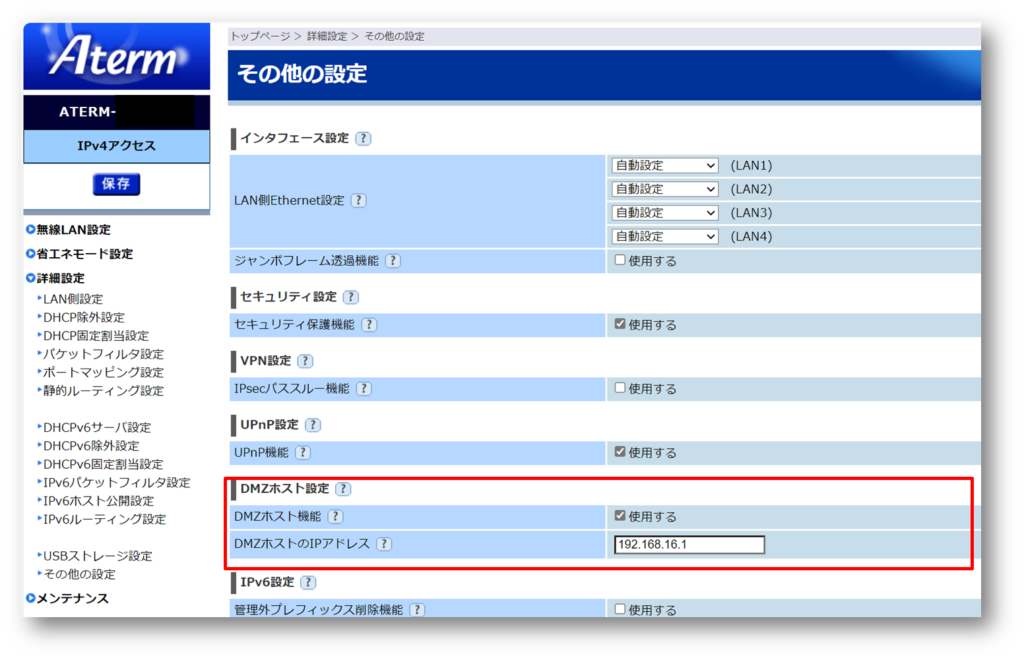Open help for LAN側Ethernet設定
Screen dimensions: 1024x660
pyautogui.click(x=358, y=201)
